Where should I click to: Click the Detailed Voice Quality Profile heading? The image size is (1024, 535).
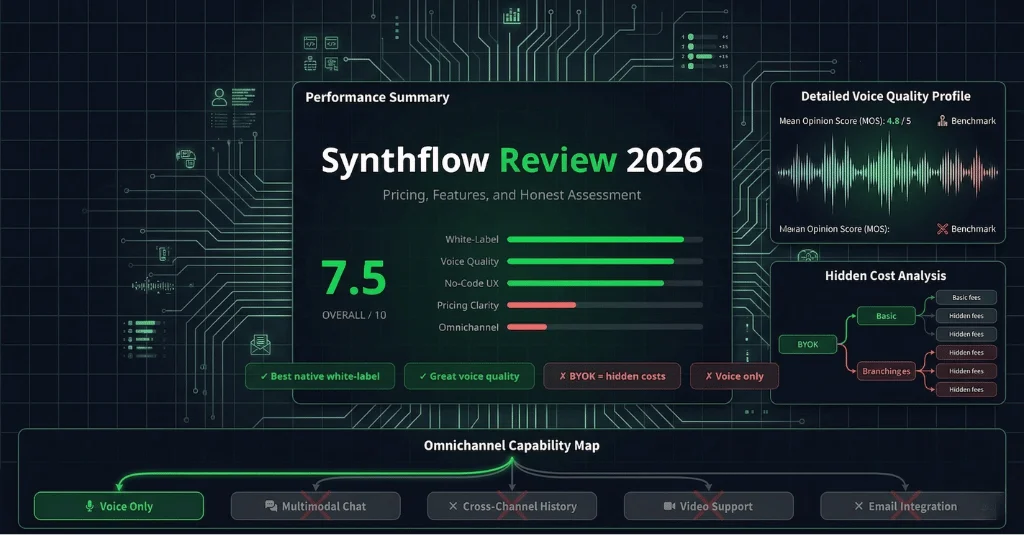(x=886, y=96)
